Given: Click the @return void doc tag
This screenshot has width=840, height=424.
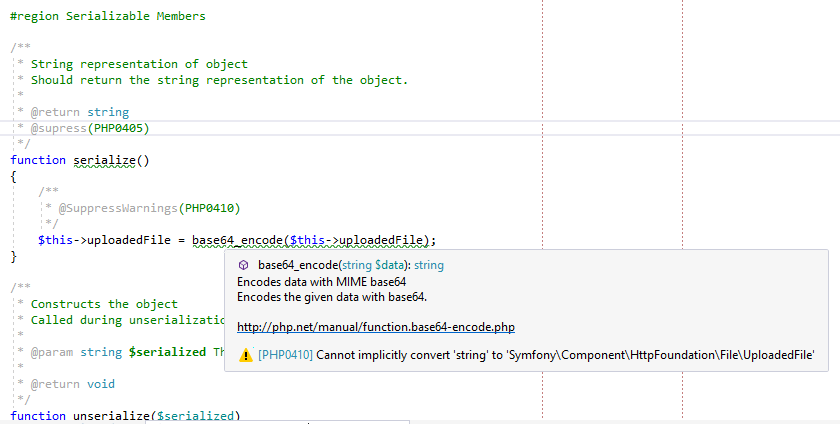Looking at the screenshot, I should tap(73, 384).
